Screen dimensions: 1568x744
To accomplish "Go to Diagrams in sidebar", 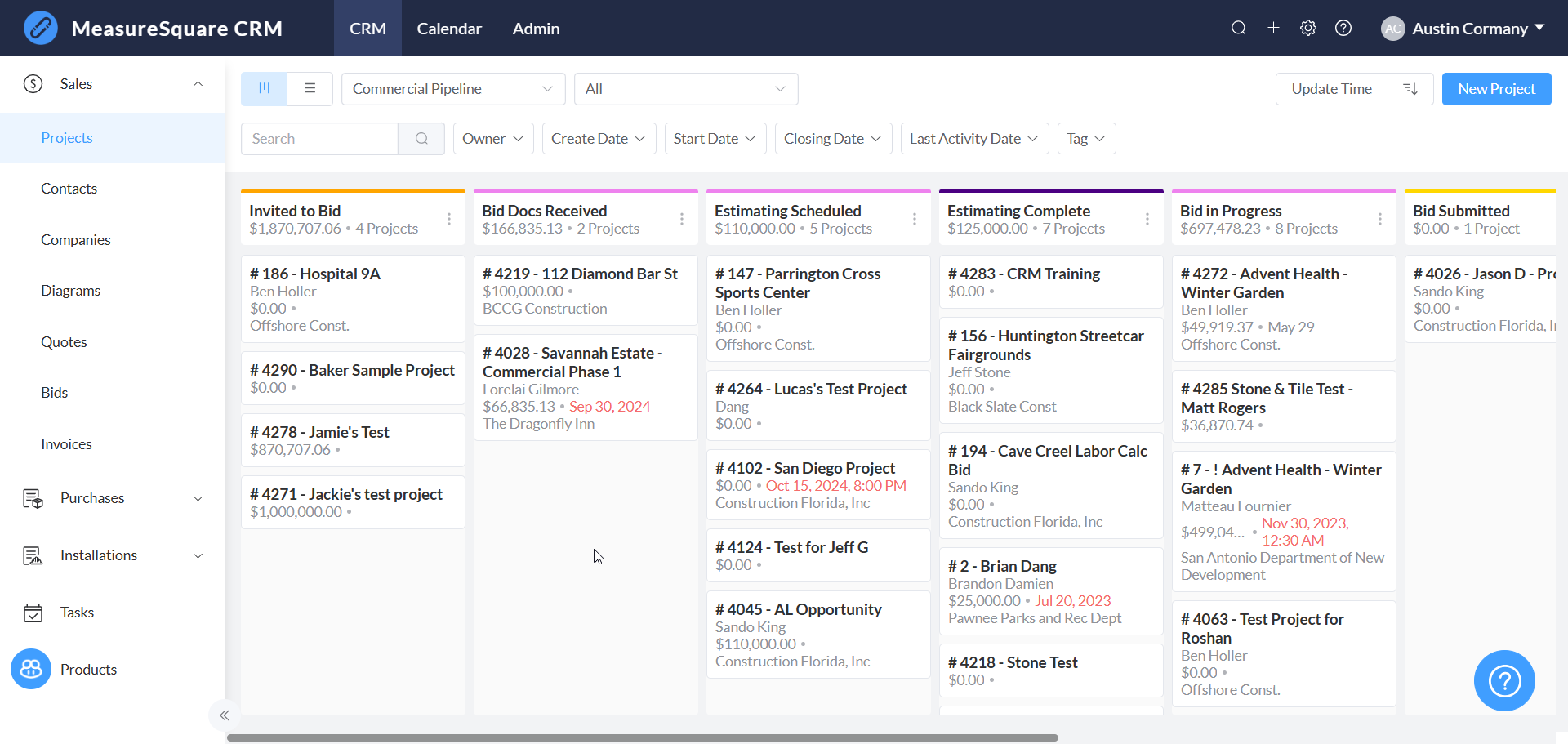I will pyautogui.click(x=113, y=291).
